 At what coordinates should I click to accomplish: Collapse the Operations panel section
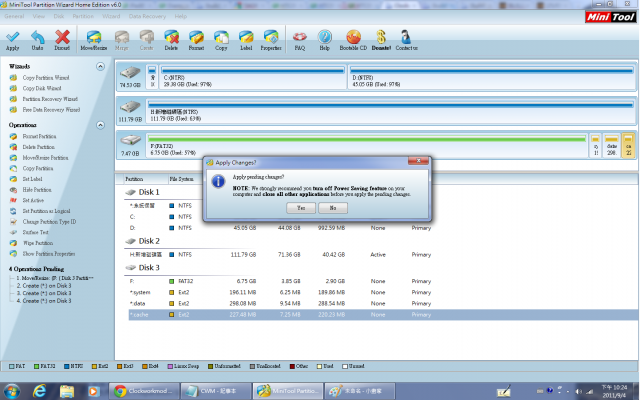100,125
